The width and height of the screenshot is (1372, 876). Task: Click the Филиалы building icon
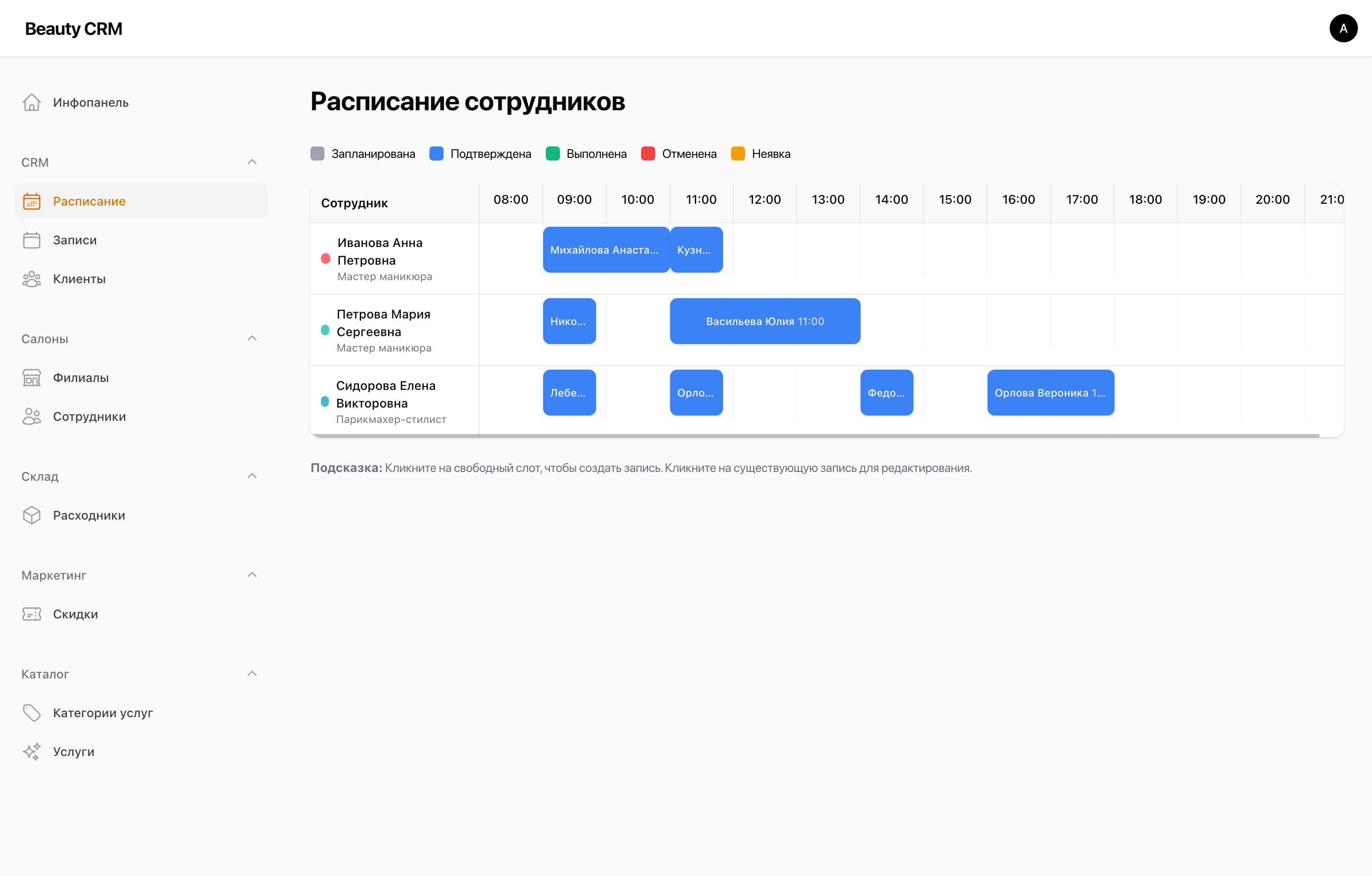(x=32, y=377)
